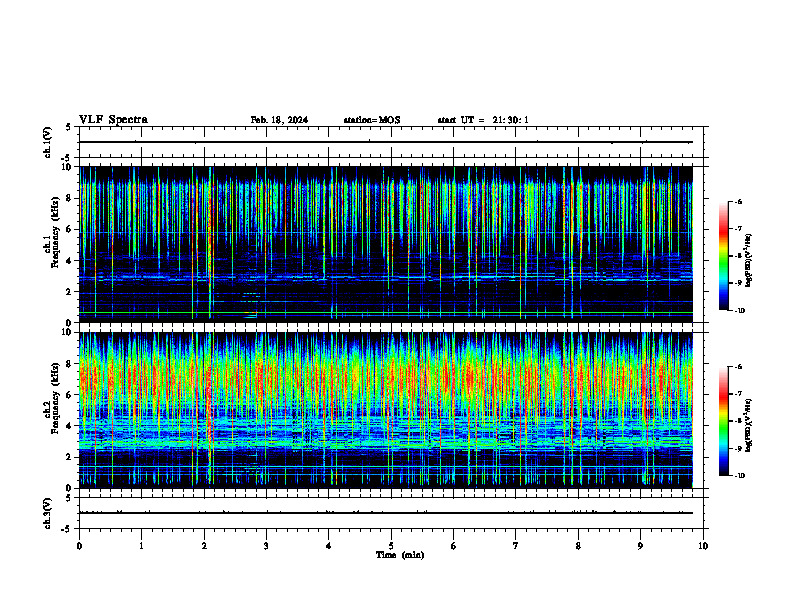
Task: Click the log(PSD) label beside ch.1 colorbar
Action: coord(749,261)
